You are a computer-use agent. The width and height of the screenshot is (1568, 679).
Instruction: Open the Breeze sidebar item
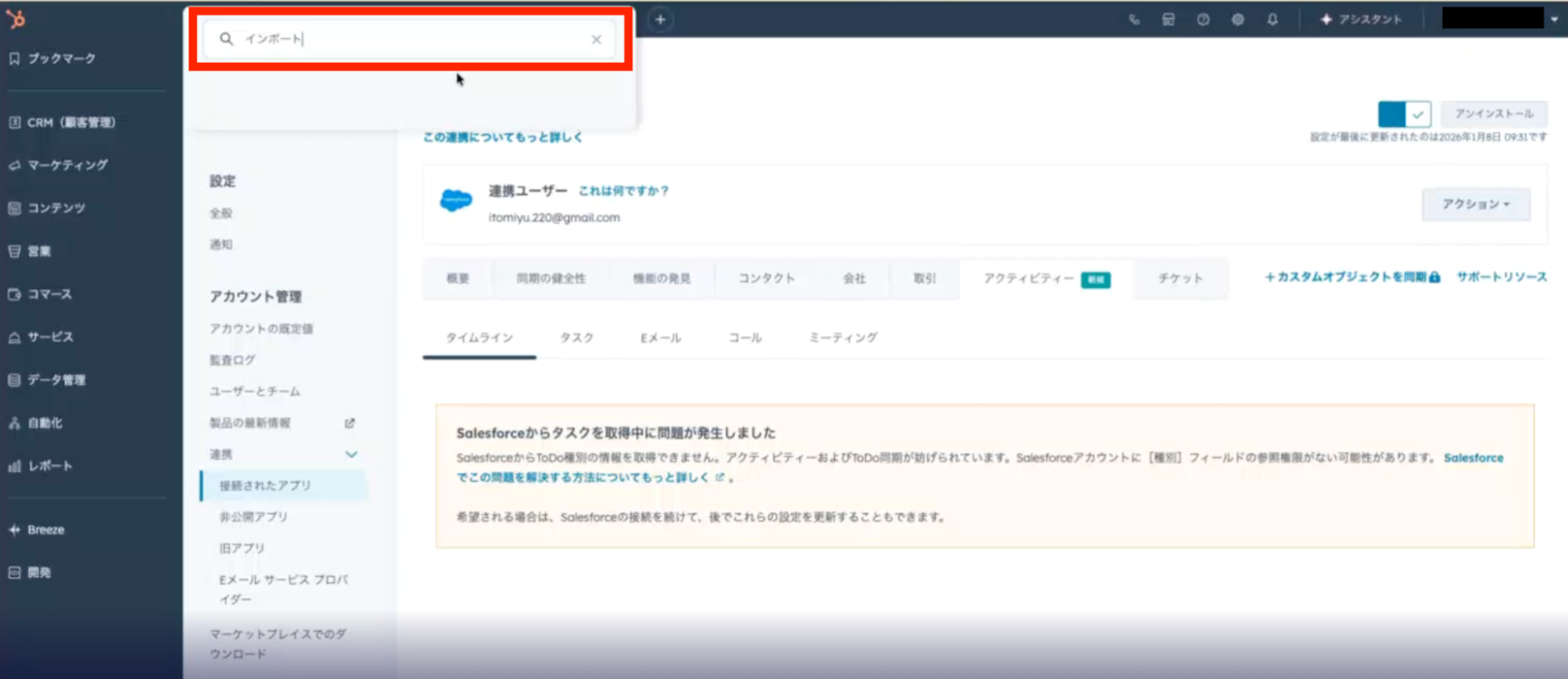click(x=45, y=530)
